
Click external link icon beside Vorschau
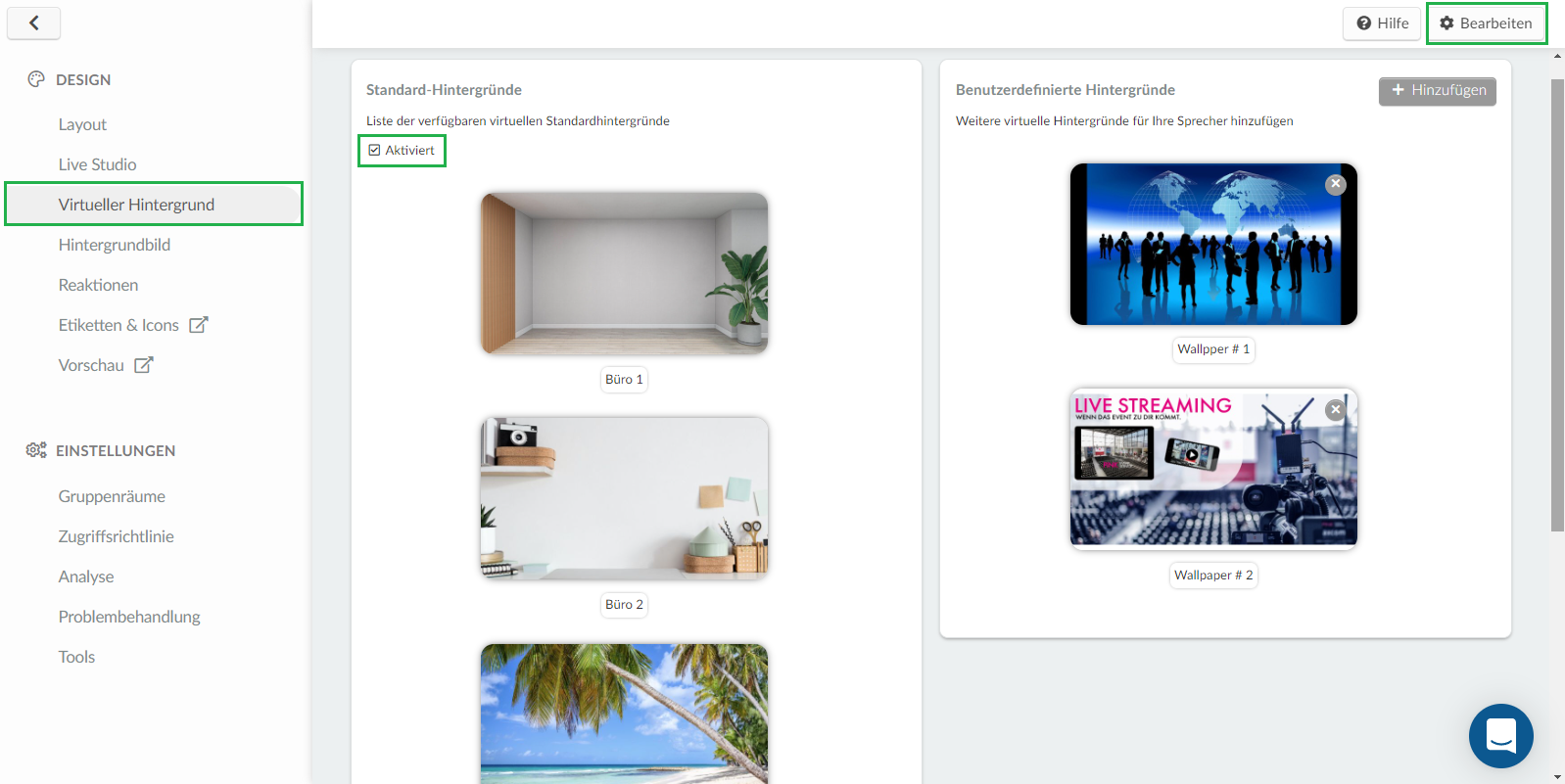pyautogui.click(x=144, y=364)
